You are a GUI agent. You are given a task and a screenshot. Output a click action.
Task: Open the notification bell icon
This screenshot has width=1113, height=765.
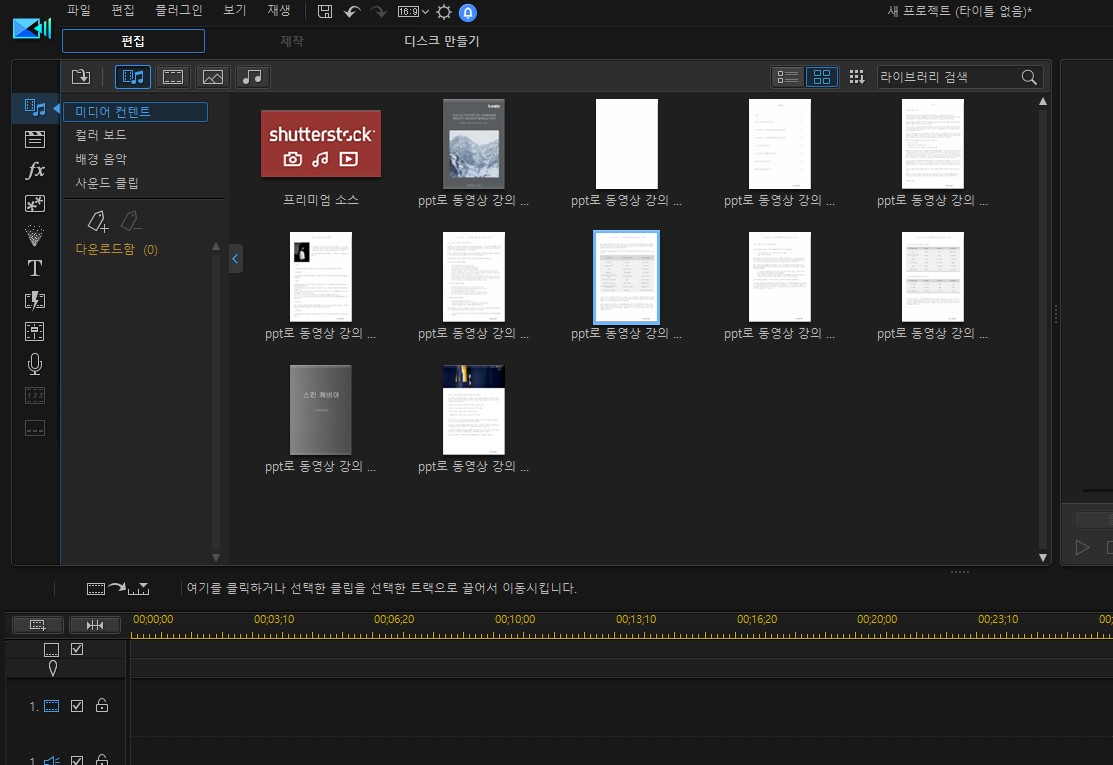467,12
